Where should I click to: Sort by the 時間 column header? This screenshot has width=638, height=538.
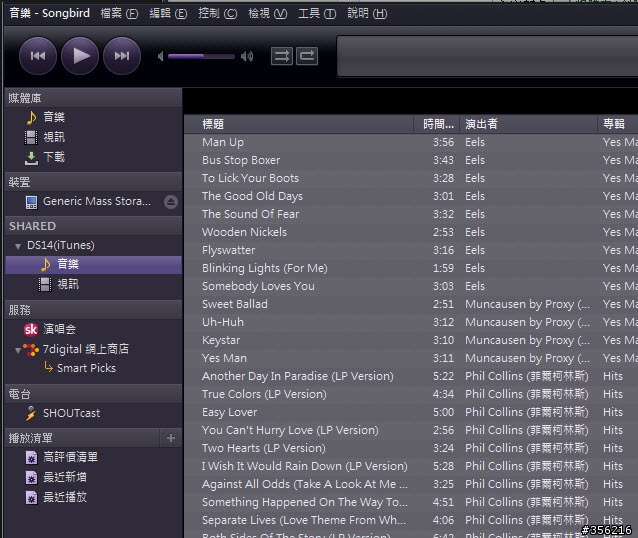(x=437, y=124)
